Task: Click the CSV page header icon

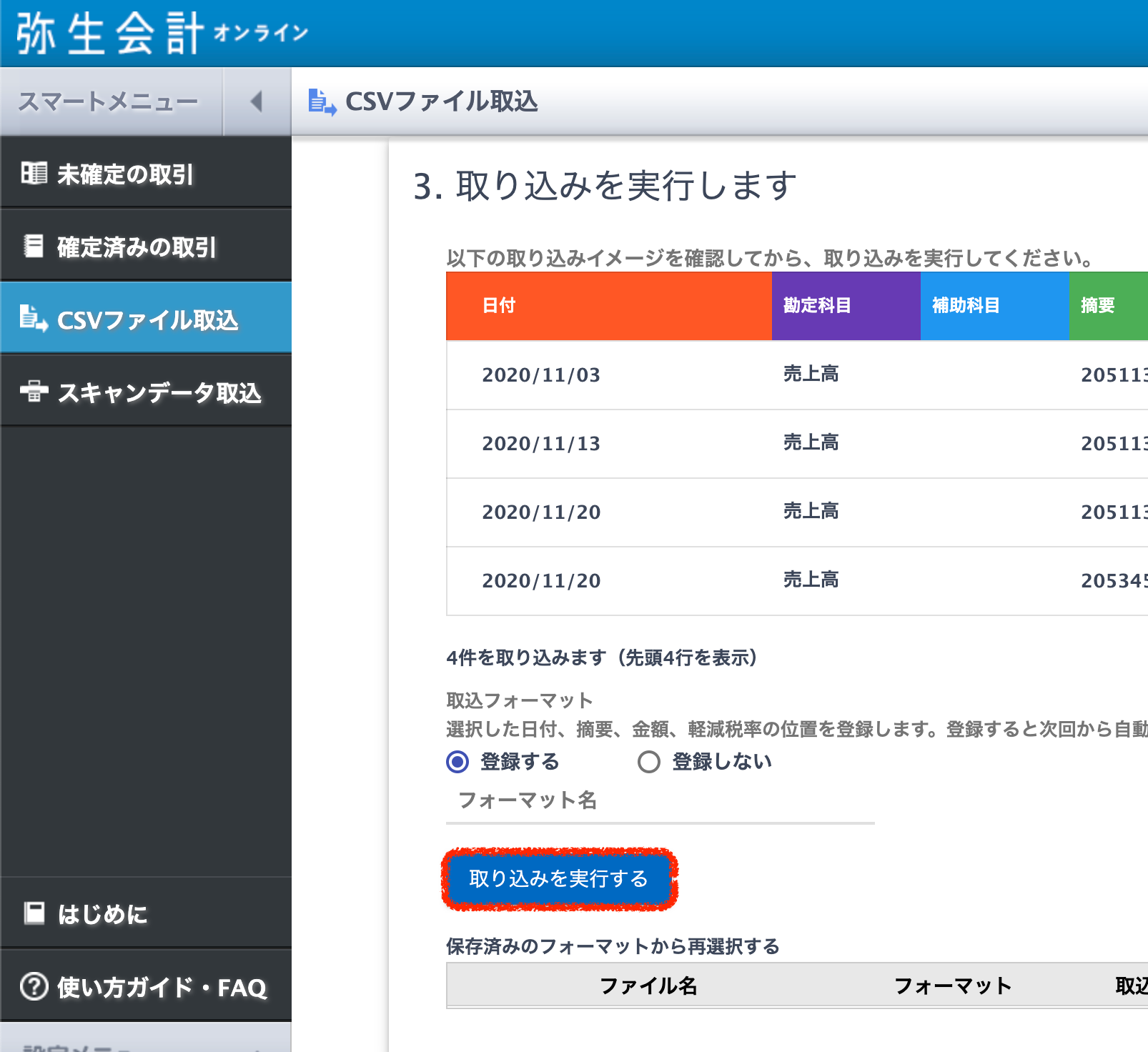Action: (x=322, y=101)
